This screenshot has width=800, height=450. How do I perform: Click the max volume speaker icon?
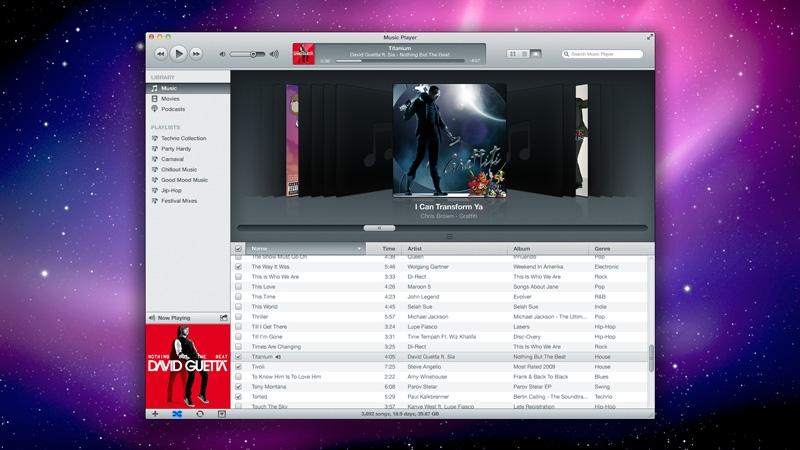pos(275,53)
